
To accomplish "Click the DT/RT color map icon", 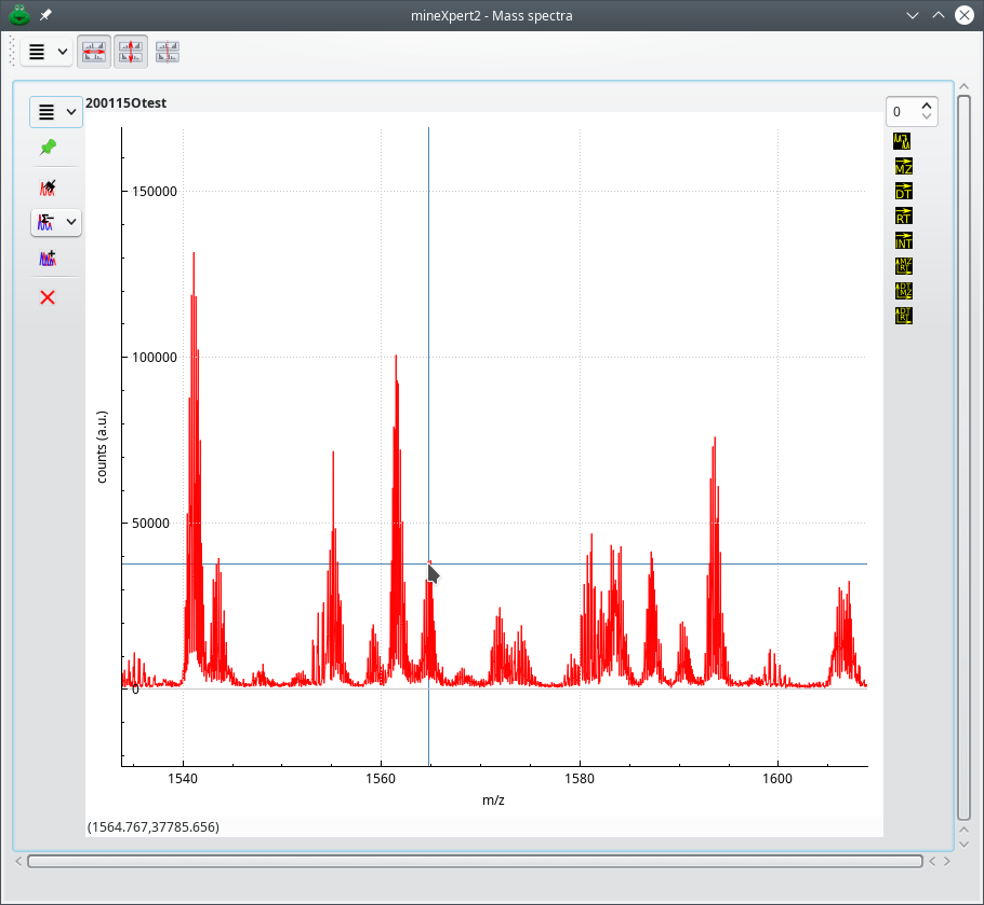I will (x=903, y=316).
